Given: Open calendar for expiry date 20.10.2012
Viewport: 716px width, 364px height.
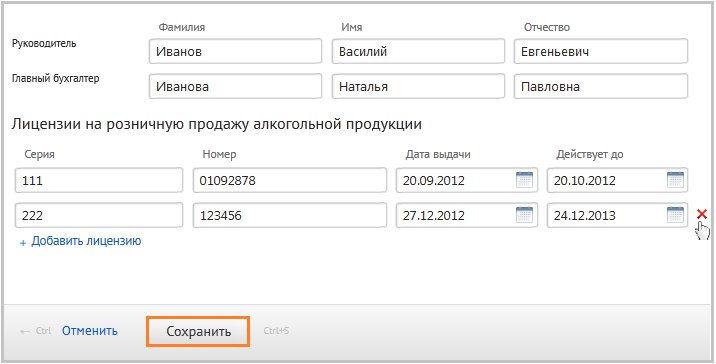Looking at the screenshot, I should 675,180.
